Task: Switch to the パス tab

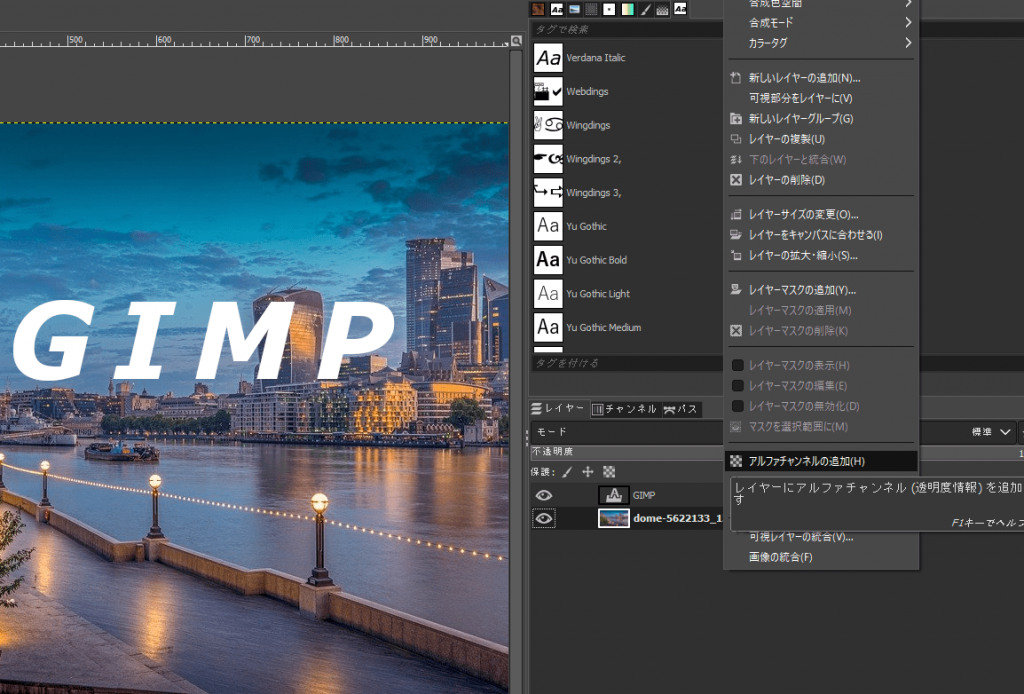Action: point(681,409)
